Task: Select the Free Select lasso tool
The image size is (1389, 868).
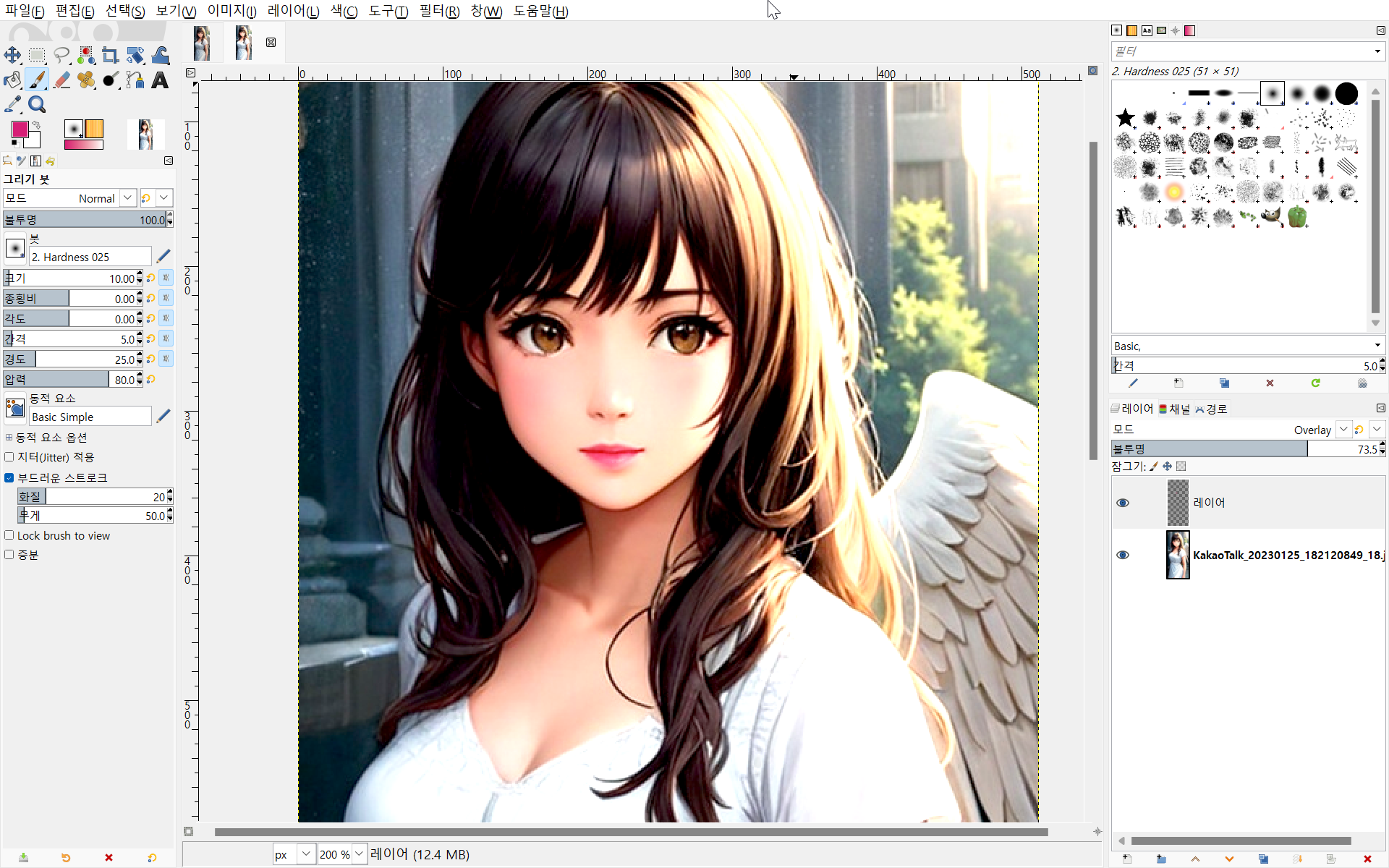Action: tap(61, 55)
